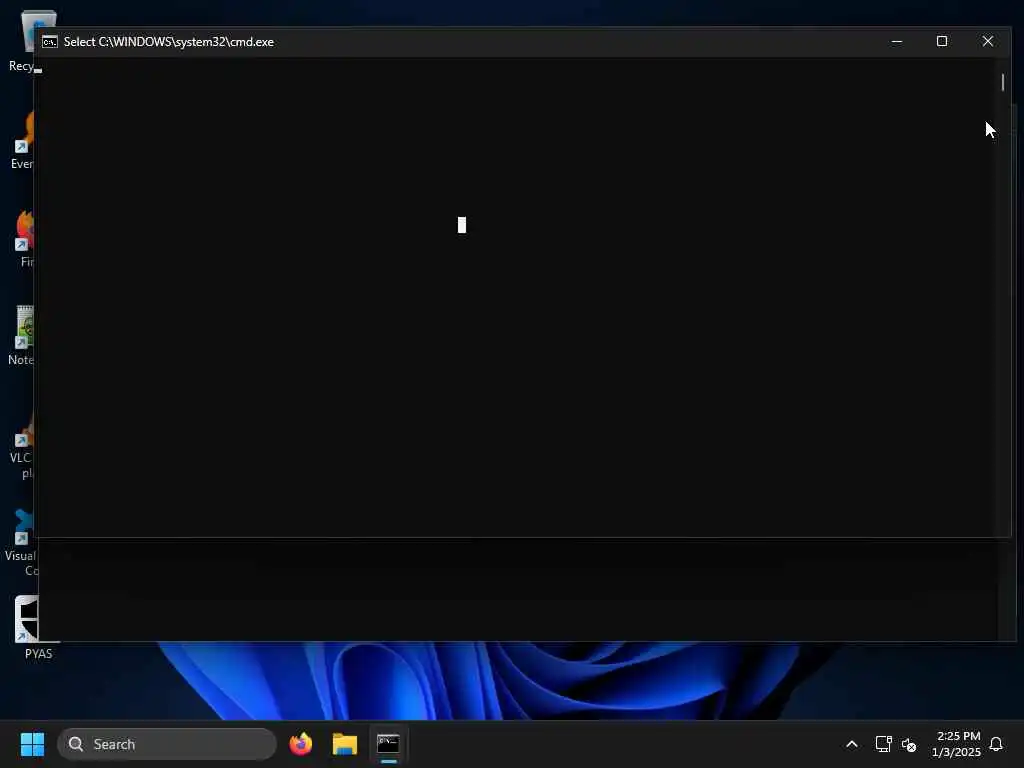The height and width of the screenshot is (768, 1024).
Task: Show hidden system tray icons
Action: click(x=852, y=744)
